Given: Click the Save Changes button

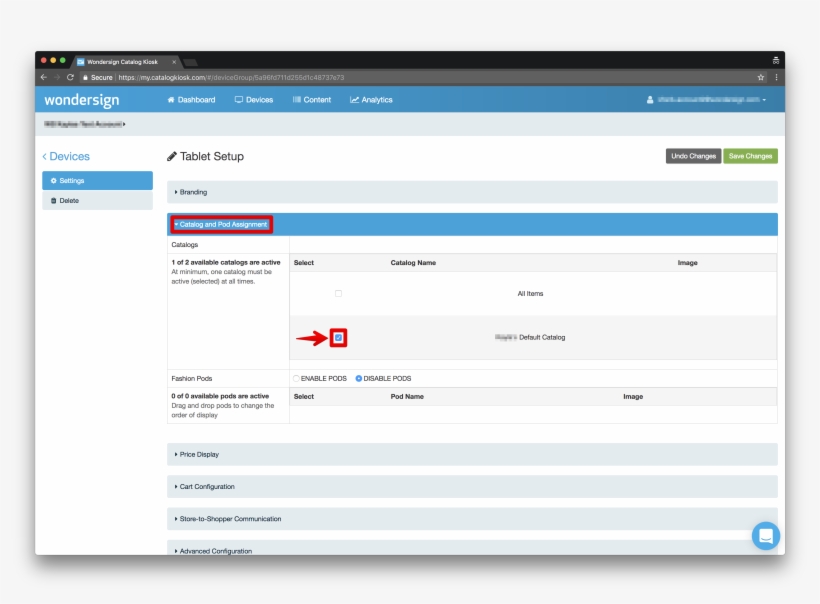Looking at the screenshot, I should click(750, 156).
